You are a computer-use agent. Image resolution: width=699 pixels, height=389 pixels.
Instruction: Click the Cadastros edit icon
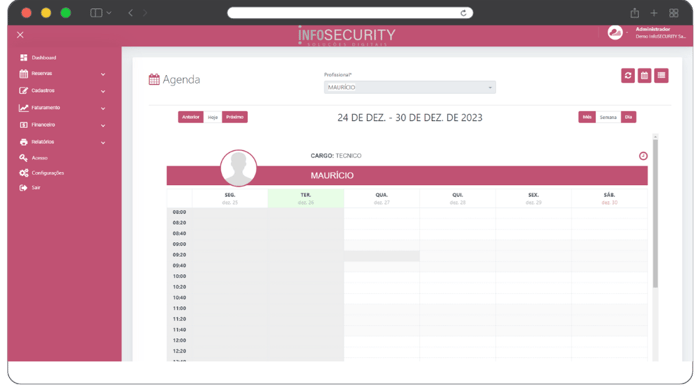[x=24, y=90]
